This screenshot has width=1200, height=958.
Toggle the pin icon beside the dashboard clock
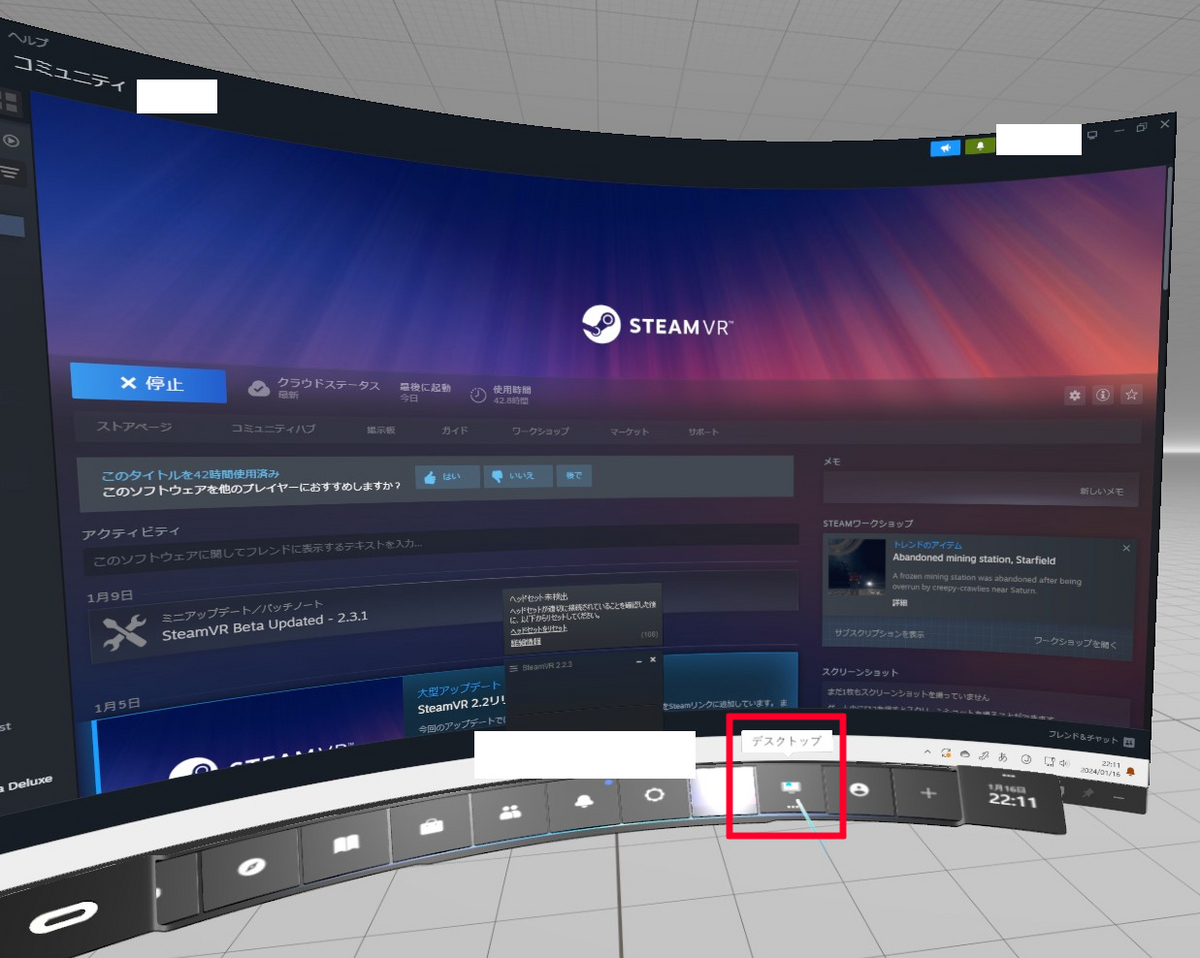(1086, 794)
